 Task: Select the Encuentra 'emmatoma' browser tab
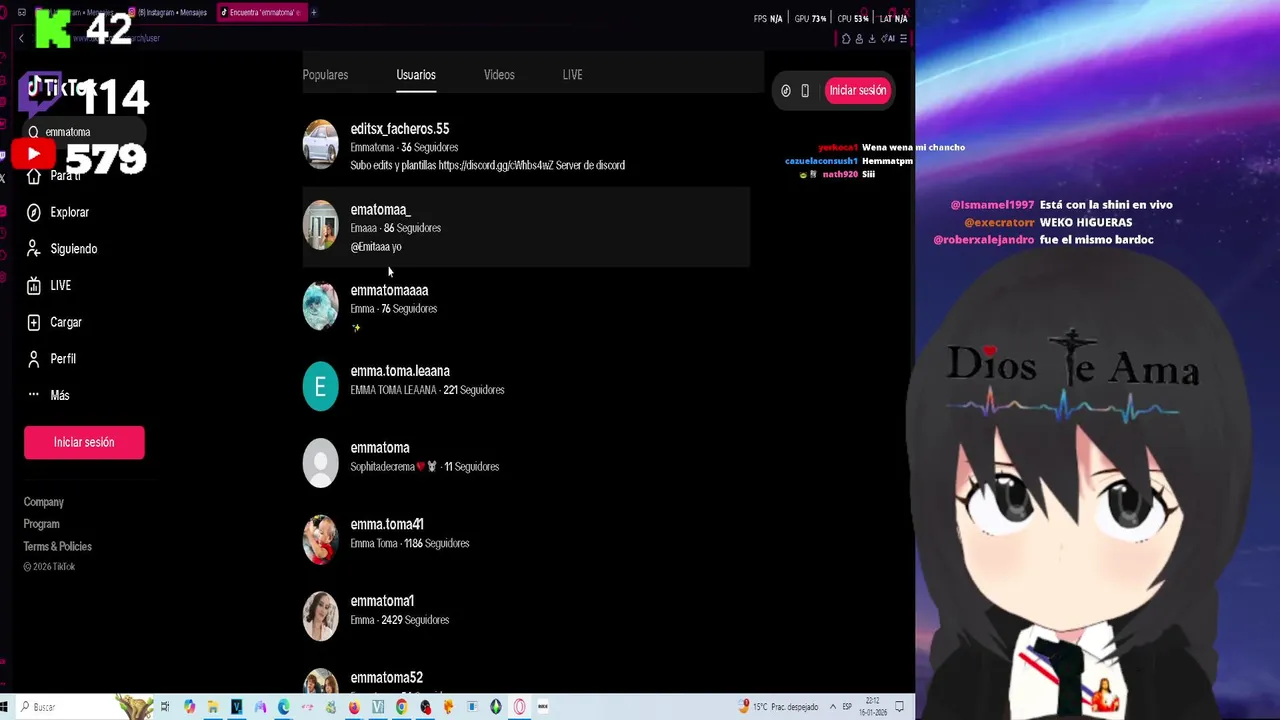261,12
